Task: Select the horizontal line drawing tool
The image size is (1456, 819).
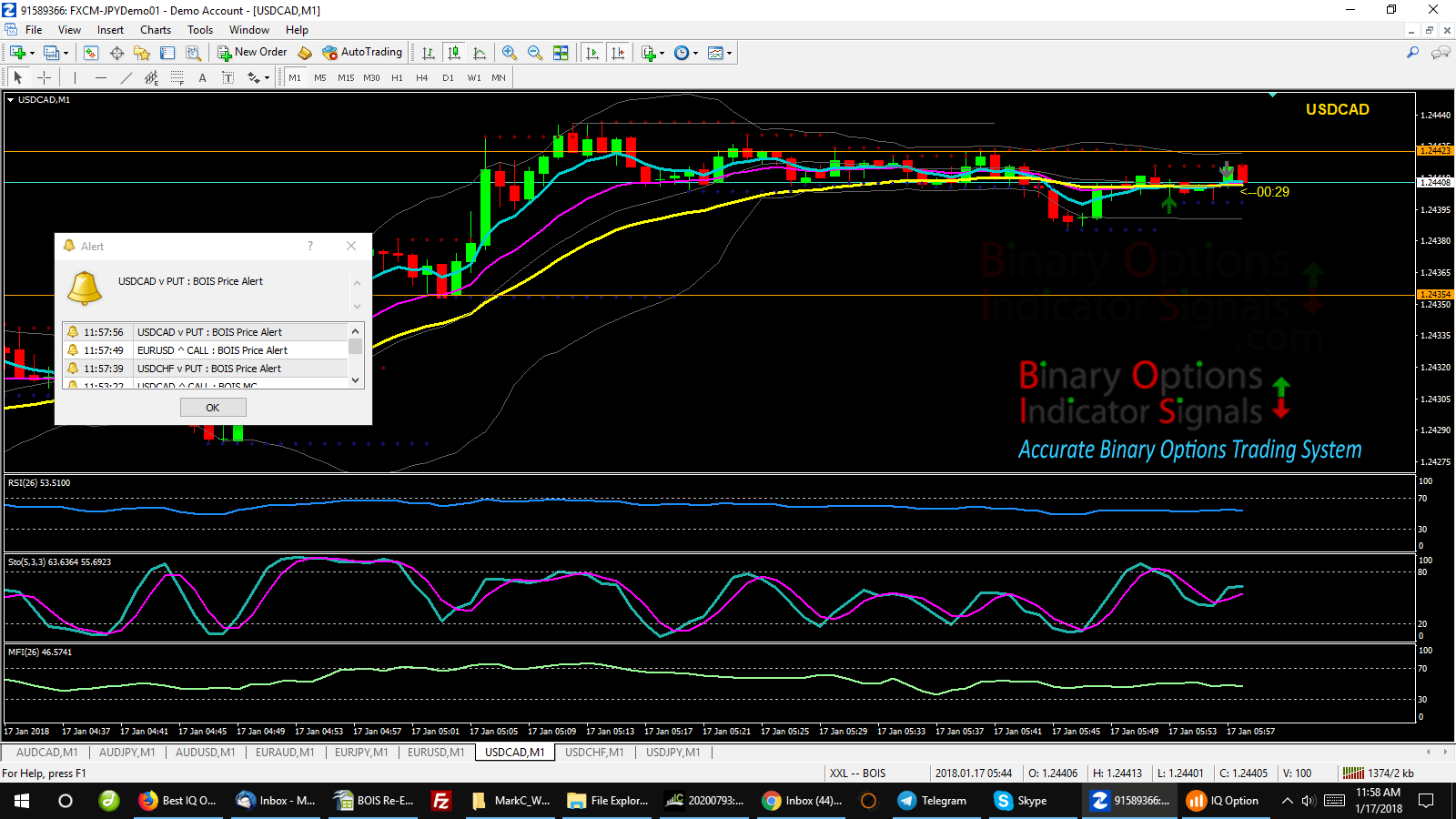Action: [100, 77]
